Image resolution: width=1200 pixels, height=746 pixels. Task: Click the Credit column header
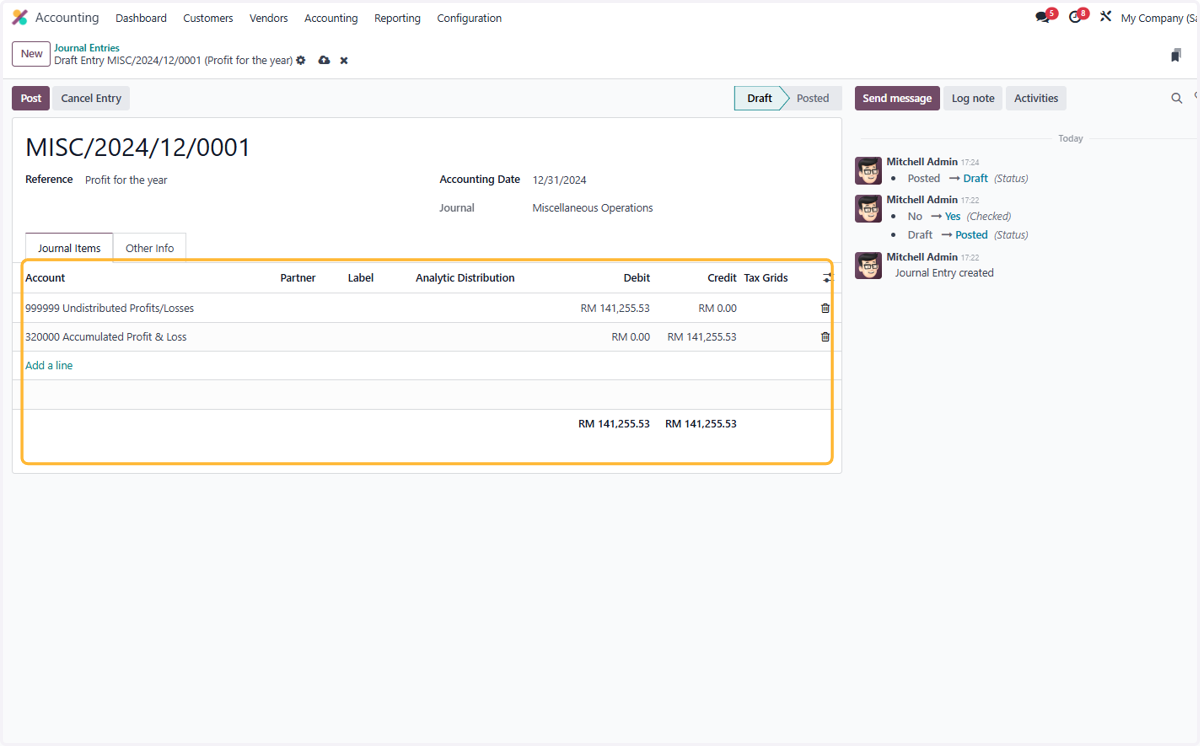click(722, 278)
